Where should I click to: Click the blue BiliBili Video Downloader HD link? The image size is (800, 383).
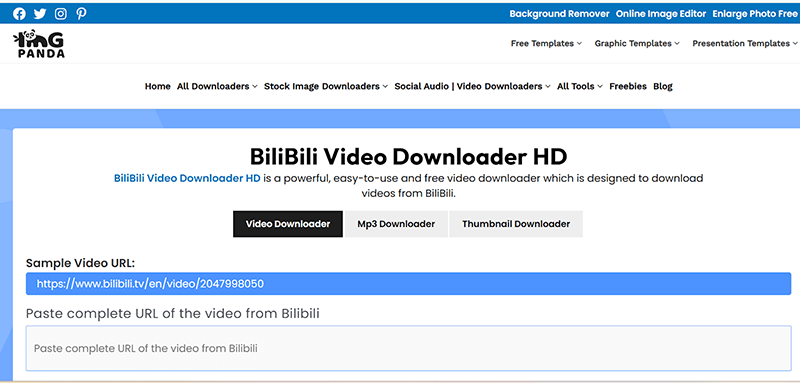click(187, 178)
